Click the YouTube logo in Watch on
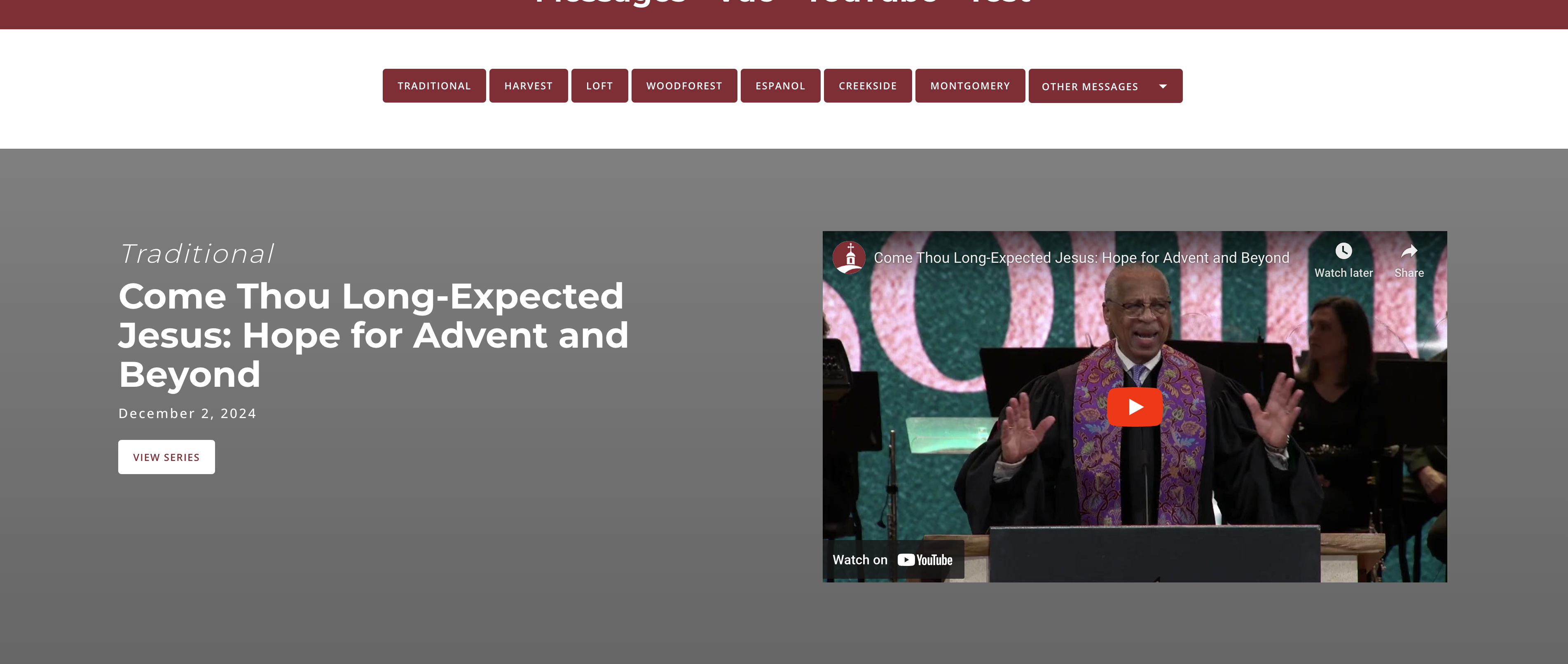The width and height of the screenshot is (1568, 664). [x=924, y=560]
